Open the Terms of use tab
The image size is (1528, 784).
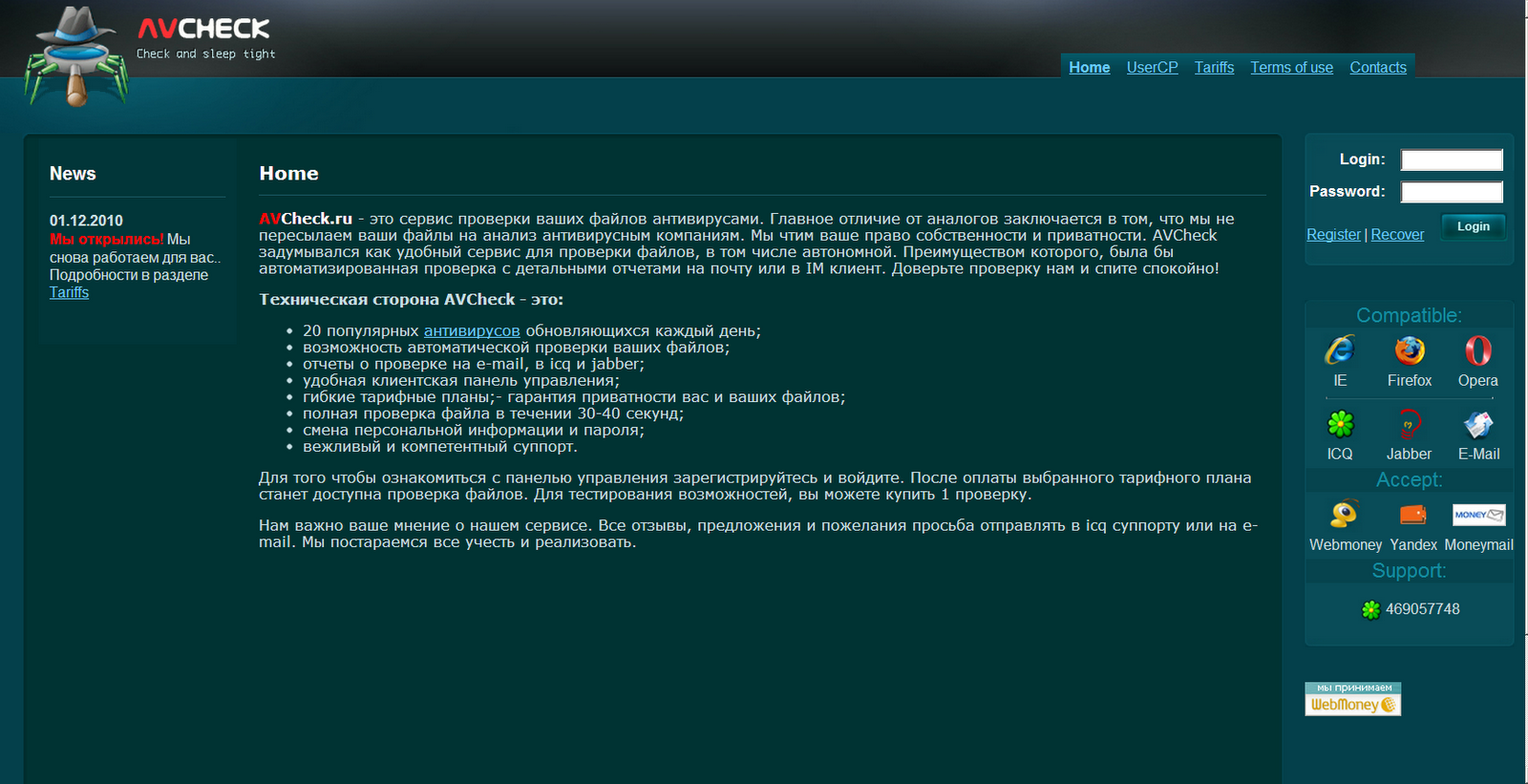point(1291,68)
